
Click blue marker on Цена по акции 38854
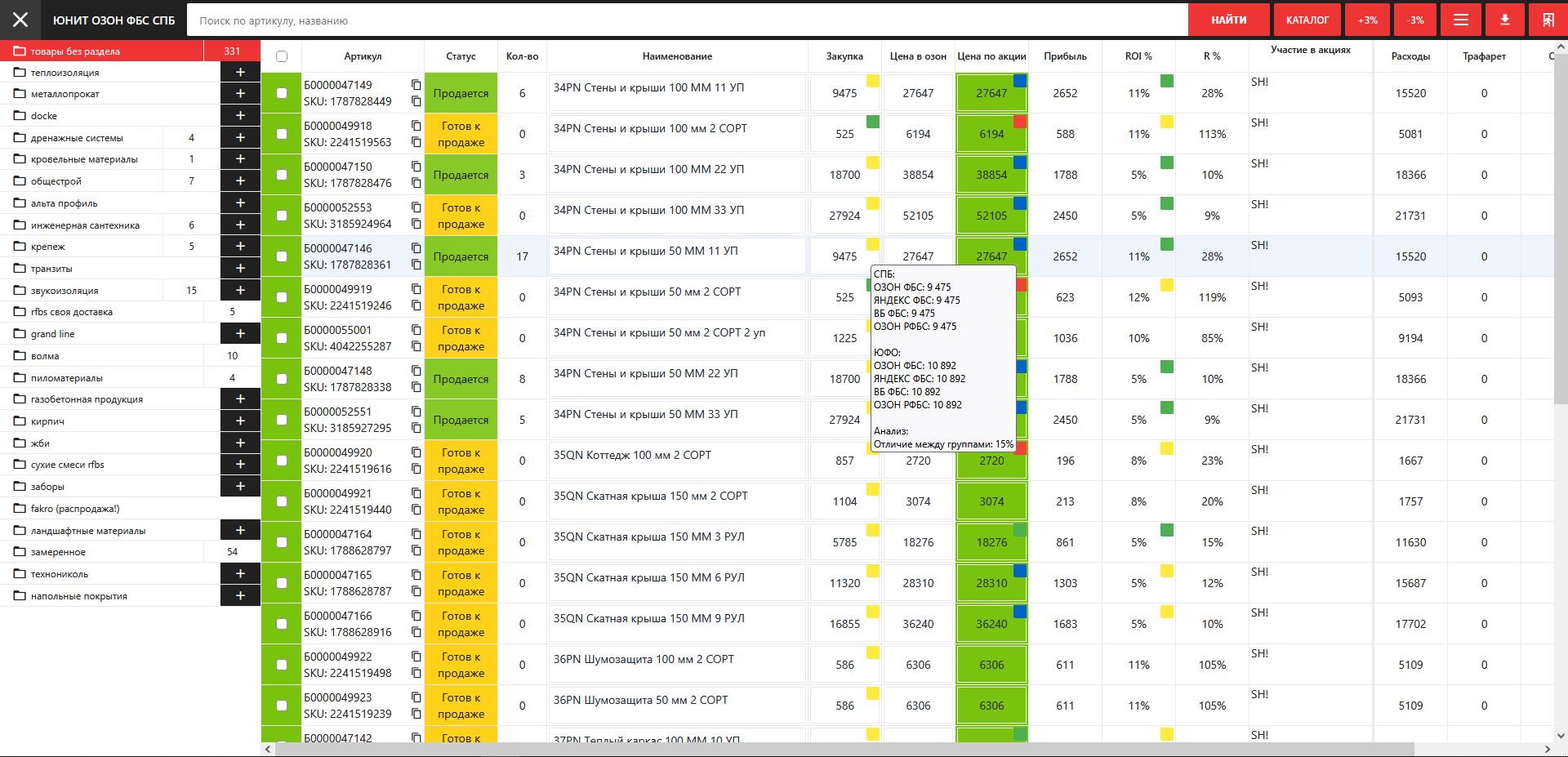pyautogui.click(x=1019, y=163)
